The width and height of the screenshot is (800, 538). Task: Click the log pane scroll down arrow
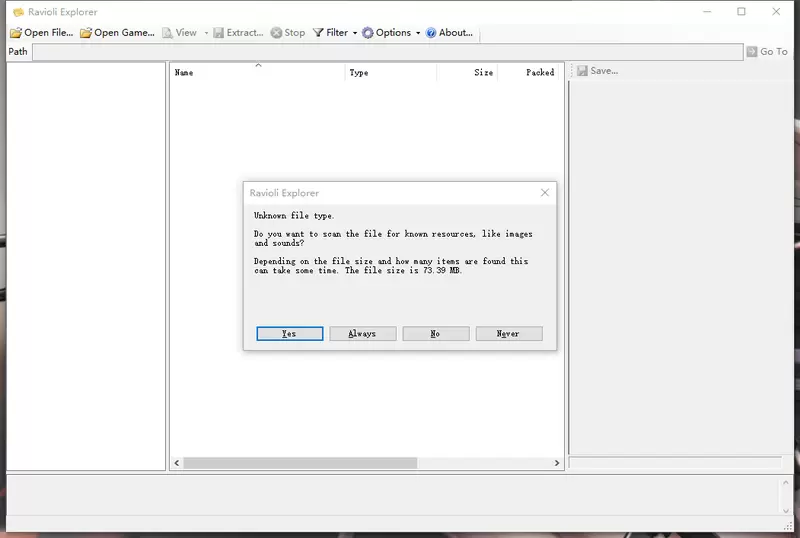click(x=786, y=510)
